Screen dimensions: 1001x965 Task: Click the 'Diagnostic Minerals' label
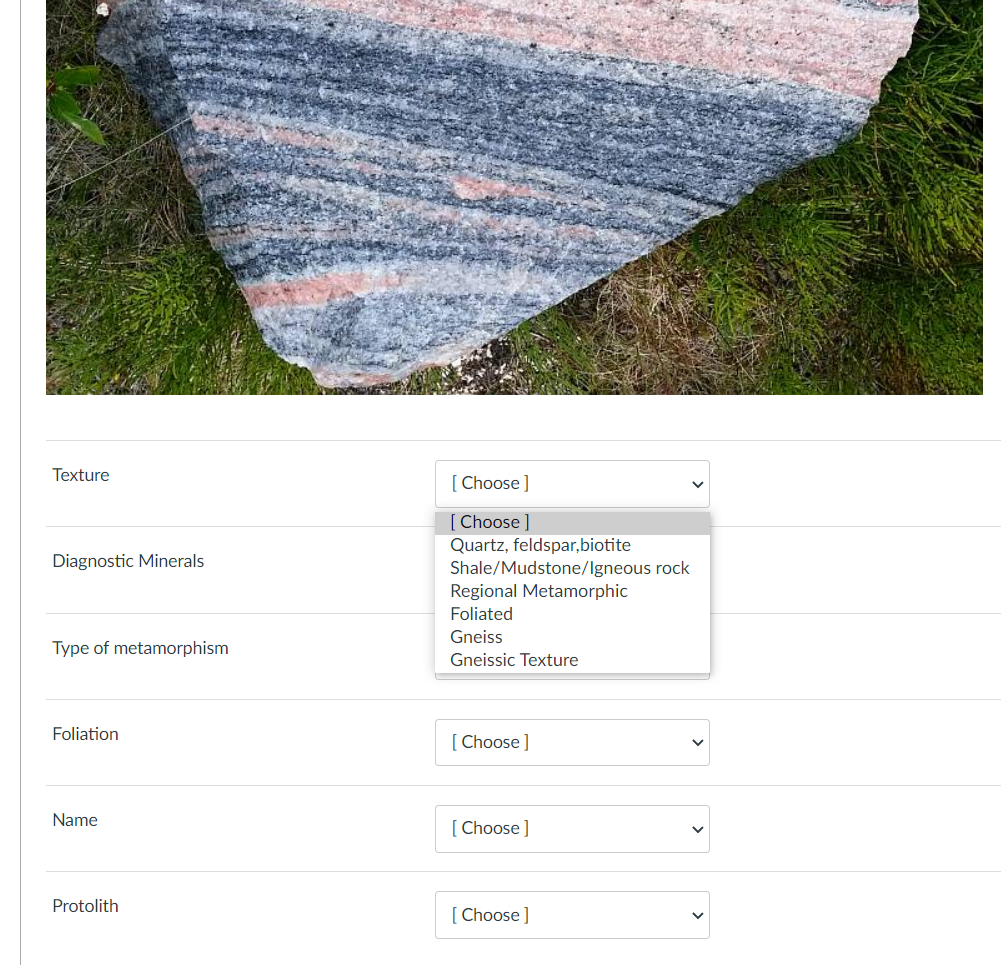coord(128,562)
